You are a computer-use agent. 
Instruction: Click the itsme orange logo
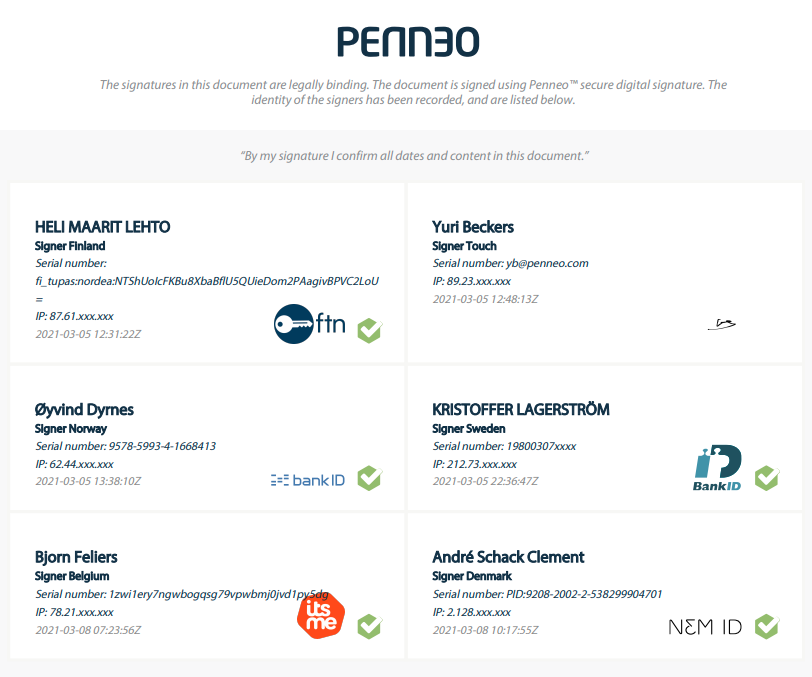click(x=321, y=615)
